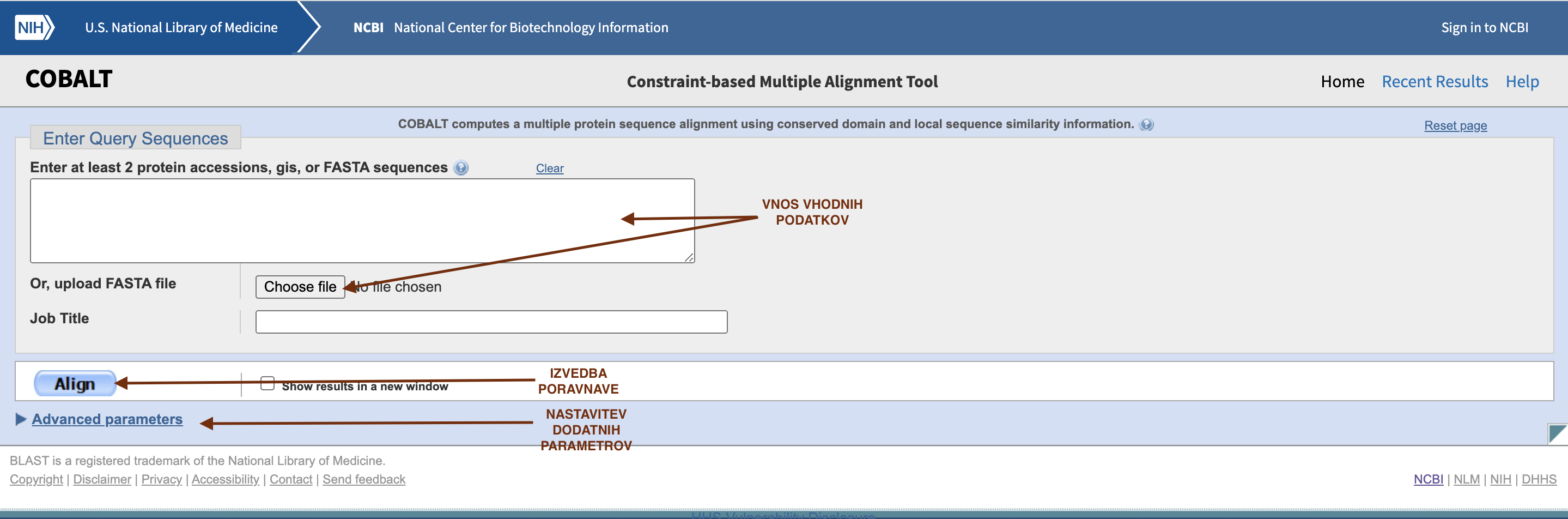Click the NIH logo icon
1568x519 pixels.
pyautogui.click(x=35, y=27)
